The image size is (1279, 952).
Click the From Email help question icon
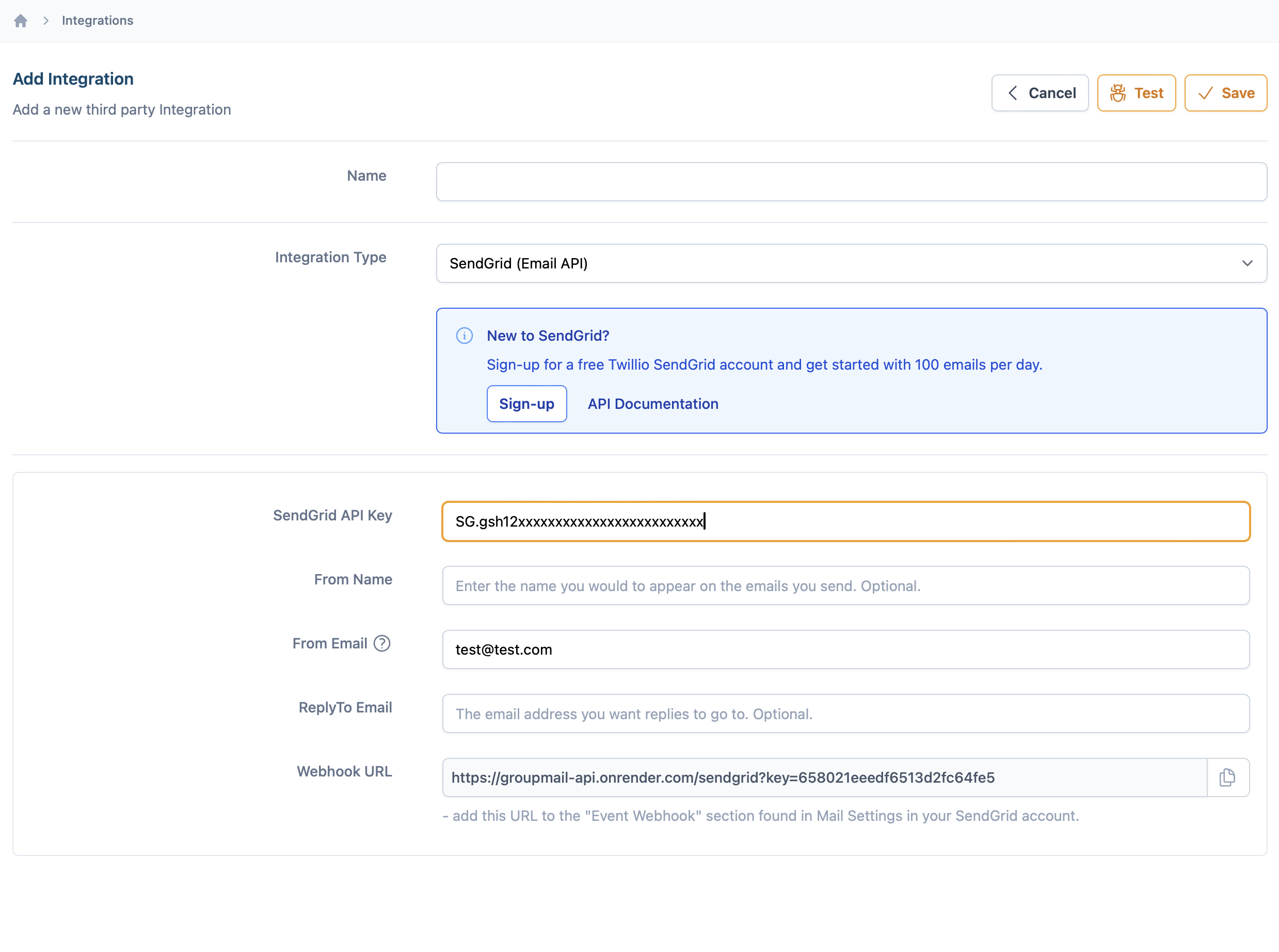[x=381, y=643]
